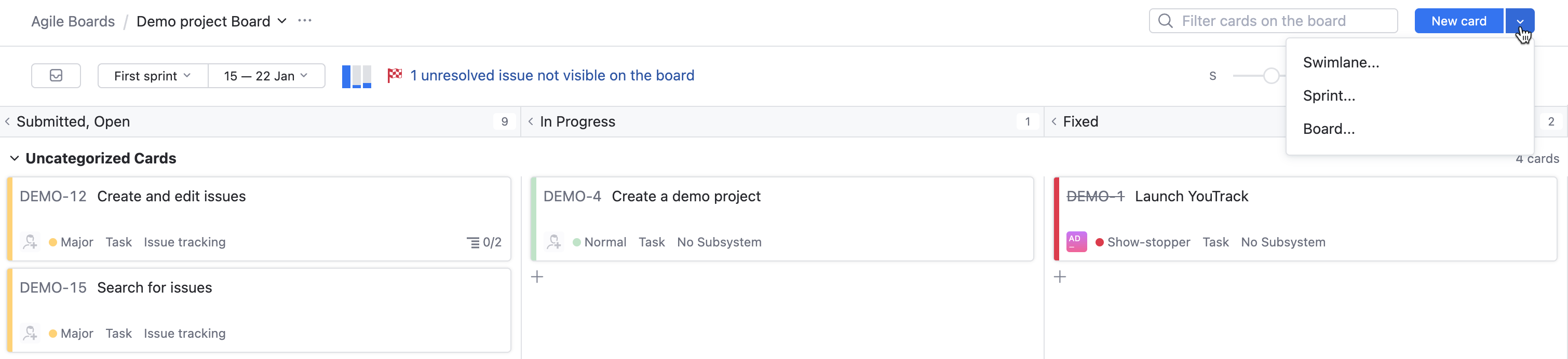Open board options via the ellipsis icon
Viewport: 1568px width, 359px height.
[304, 20]
